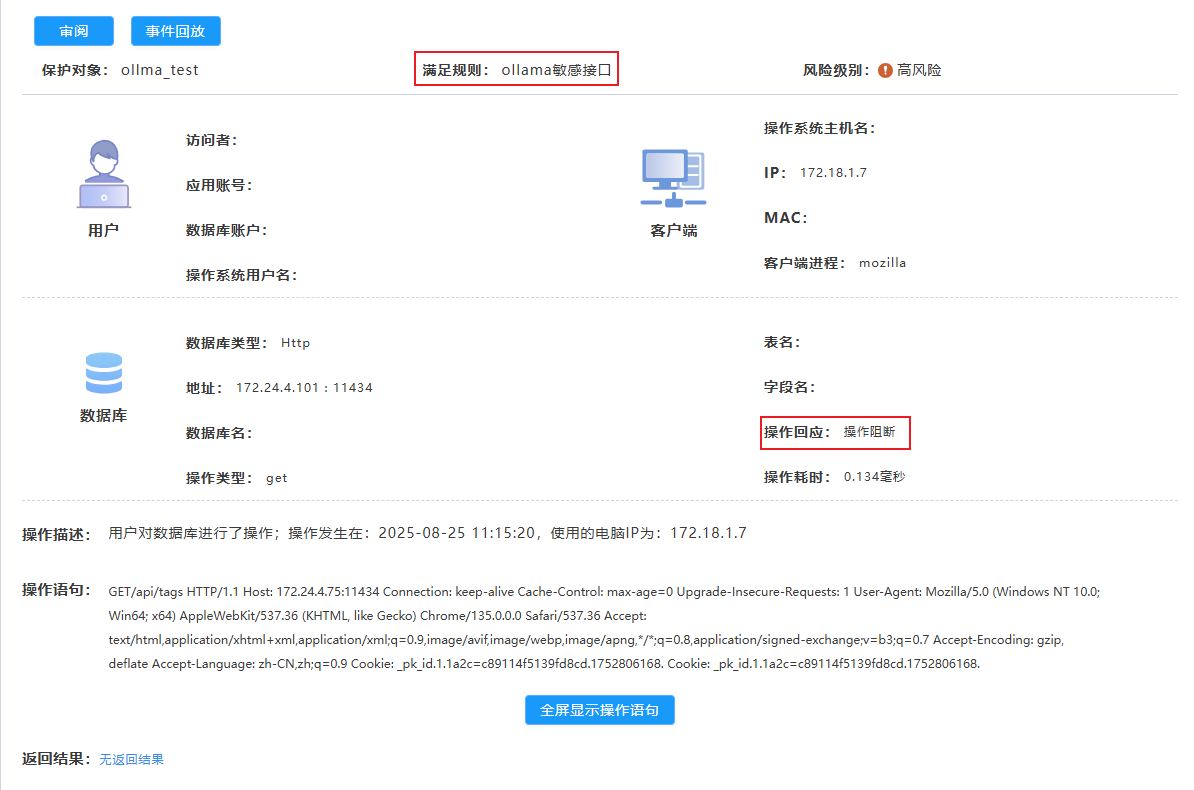
Task: Click the protected object ollma_test
Action: pos(159,70)
